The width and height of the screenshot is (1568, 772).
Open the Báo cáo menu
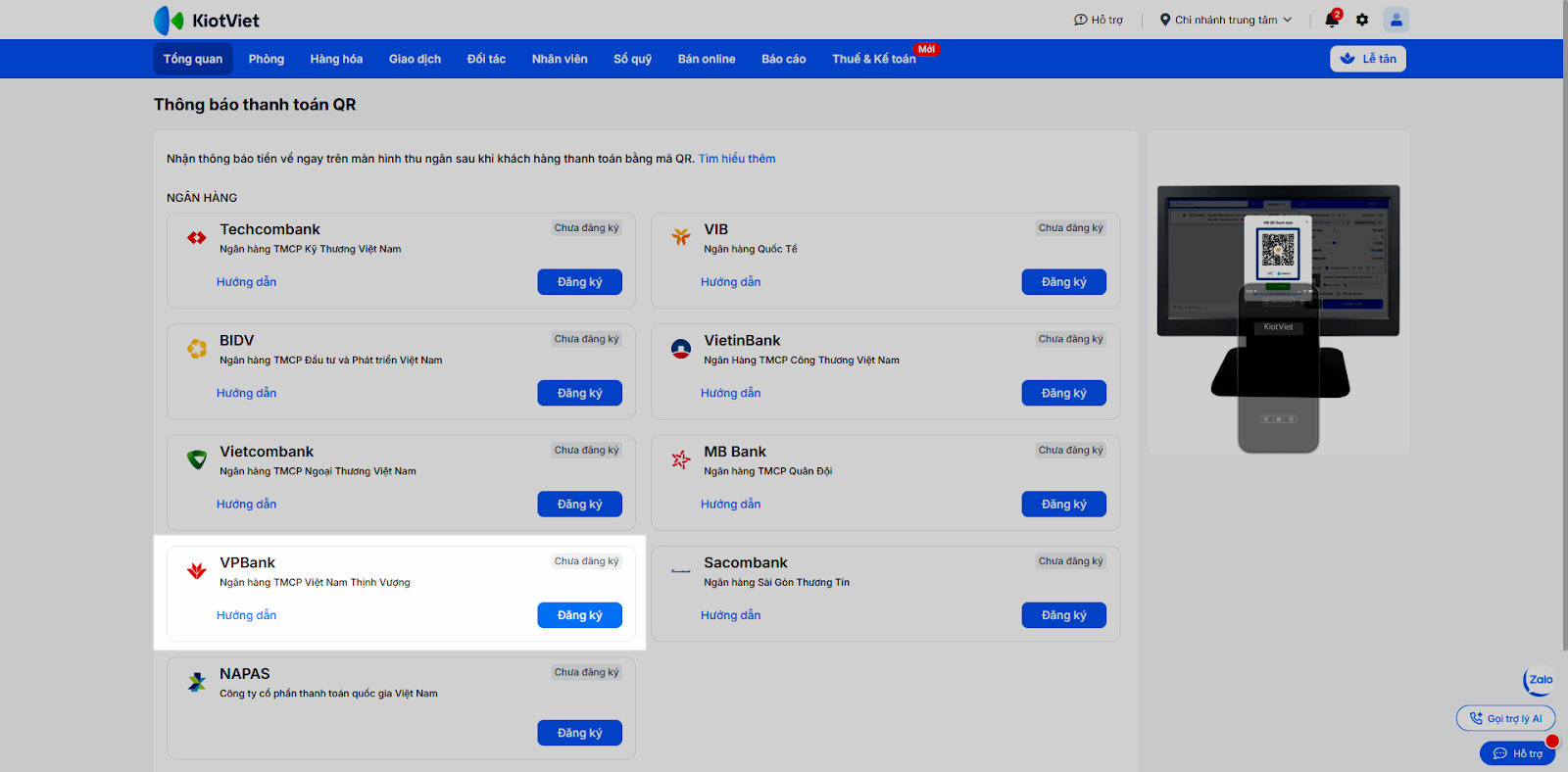[784, 59]
